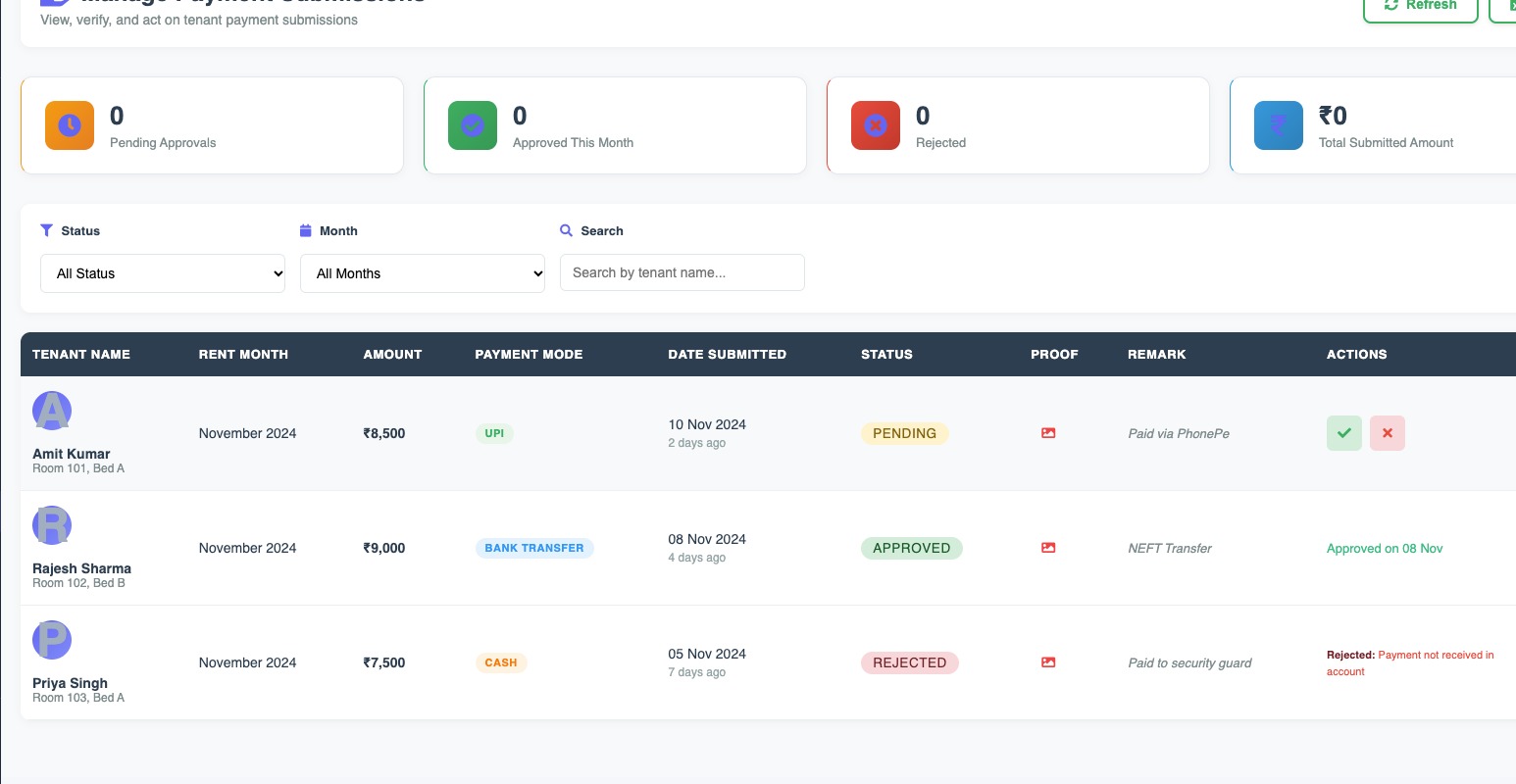This screenshot has width=1516, height=784.
Task: Click the CASH payment mode tag
Action: (501, 662)
